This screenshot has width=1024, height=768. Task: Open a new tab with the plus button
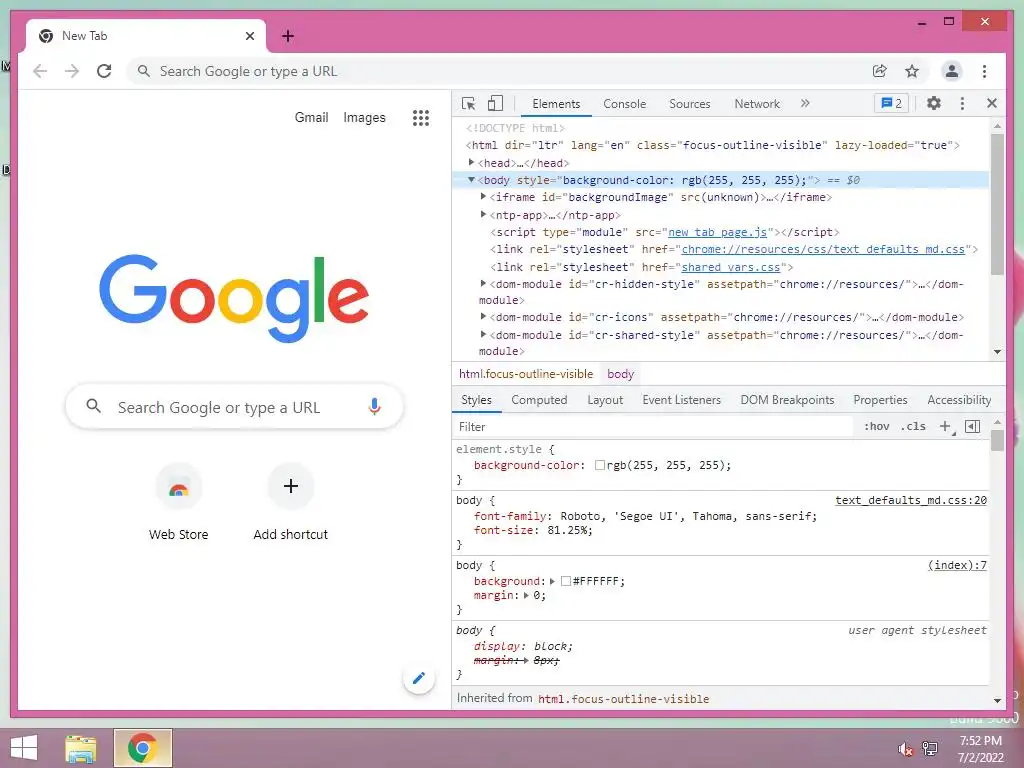point(288,36)
